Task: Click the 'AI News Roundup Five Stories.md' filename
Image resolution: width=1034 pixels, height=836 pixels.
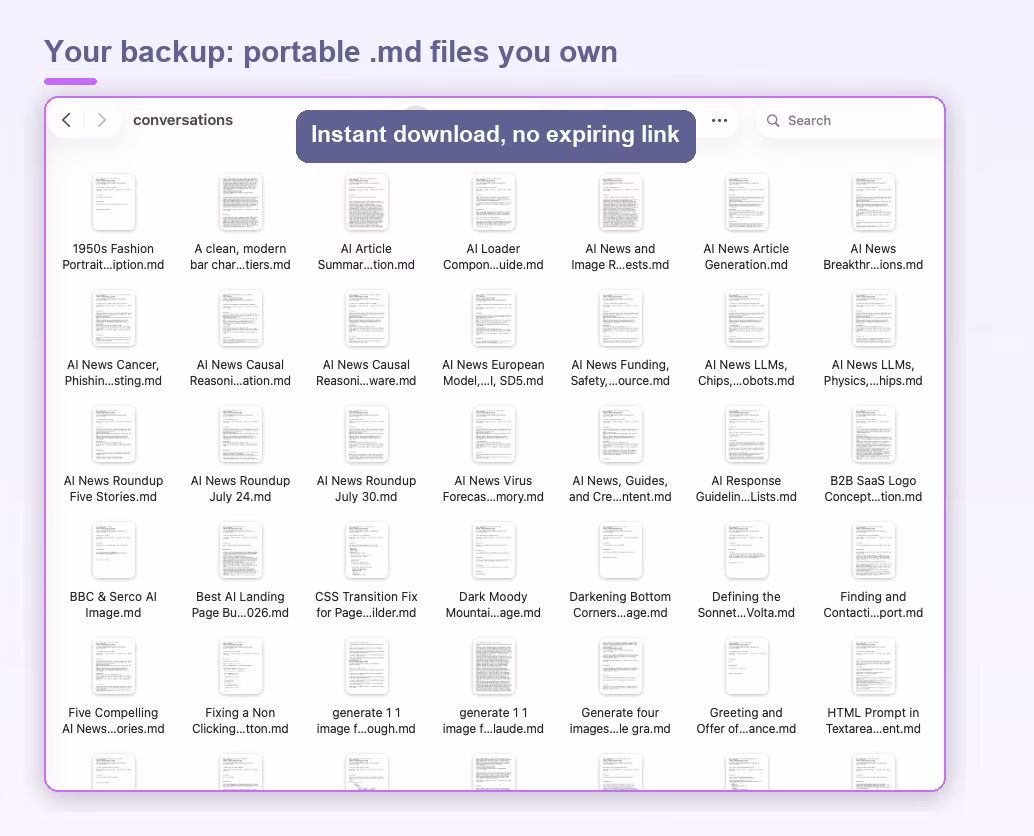Action: 113,489
